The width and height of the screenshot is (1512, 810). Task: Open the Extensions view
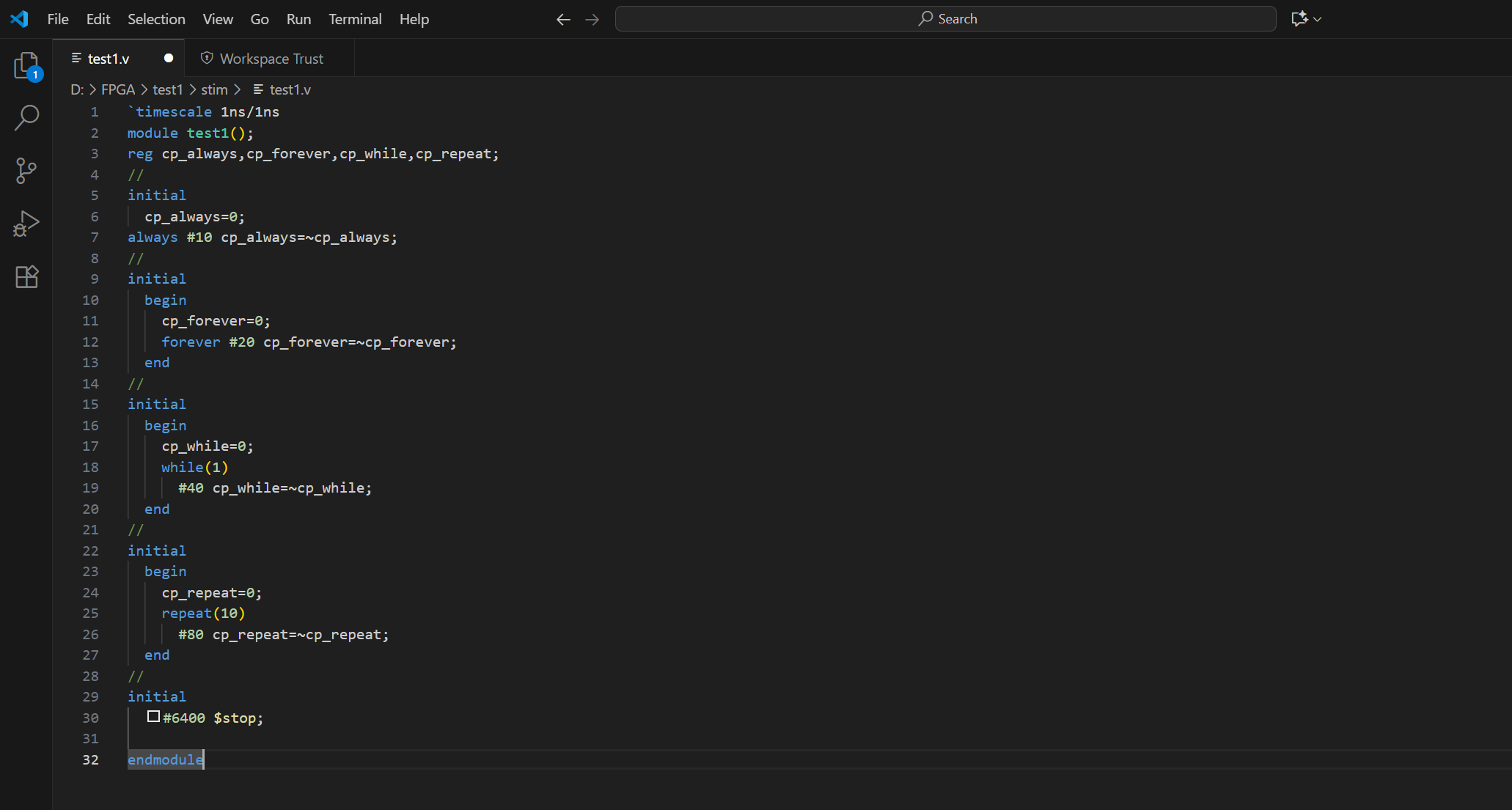click(26, 276)
